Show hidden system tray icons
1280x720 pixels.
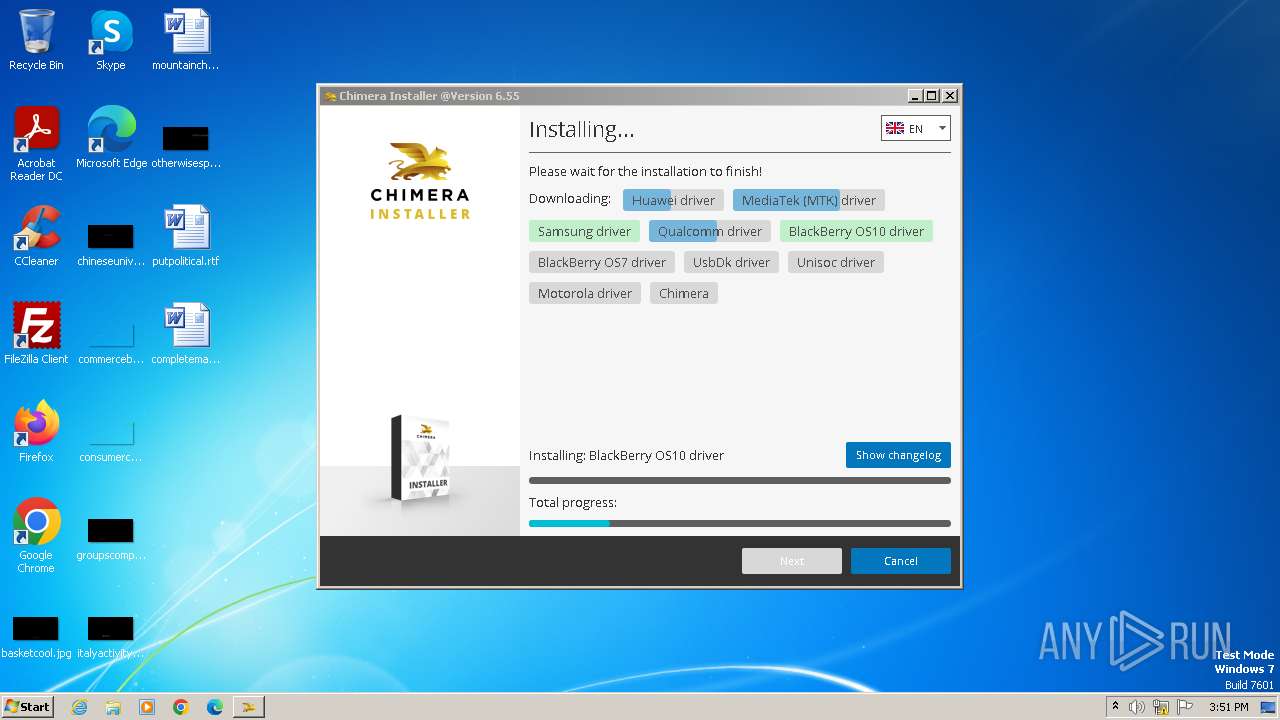pos(1115,707)
